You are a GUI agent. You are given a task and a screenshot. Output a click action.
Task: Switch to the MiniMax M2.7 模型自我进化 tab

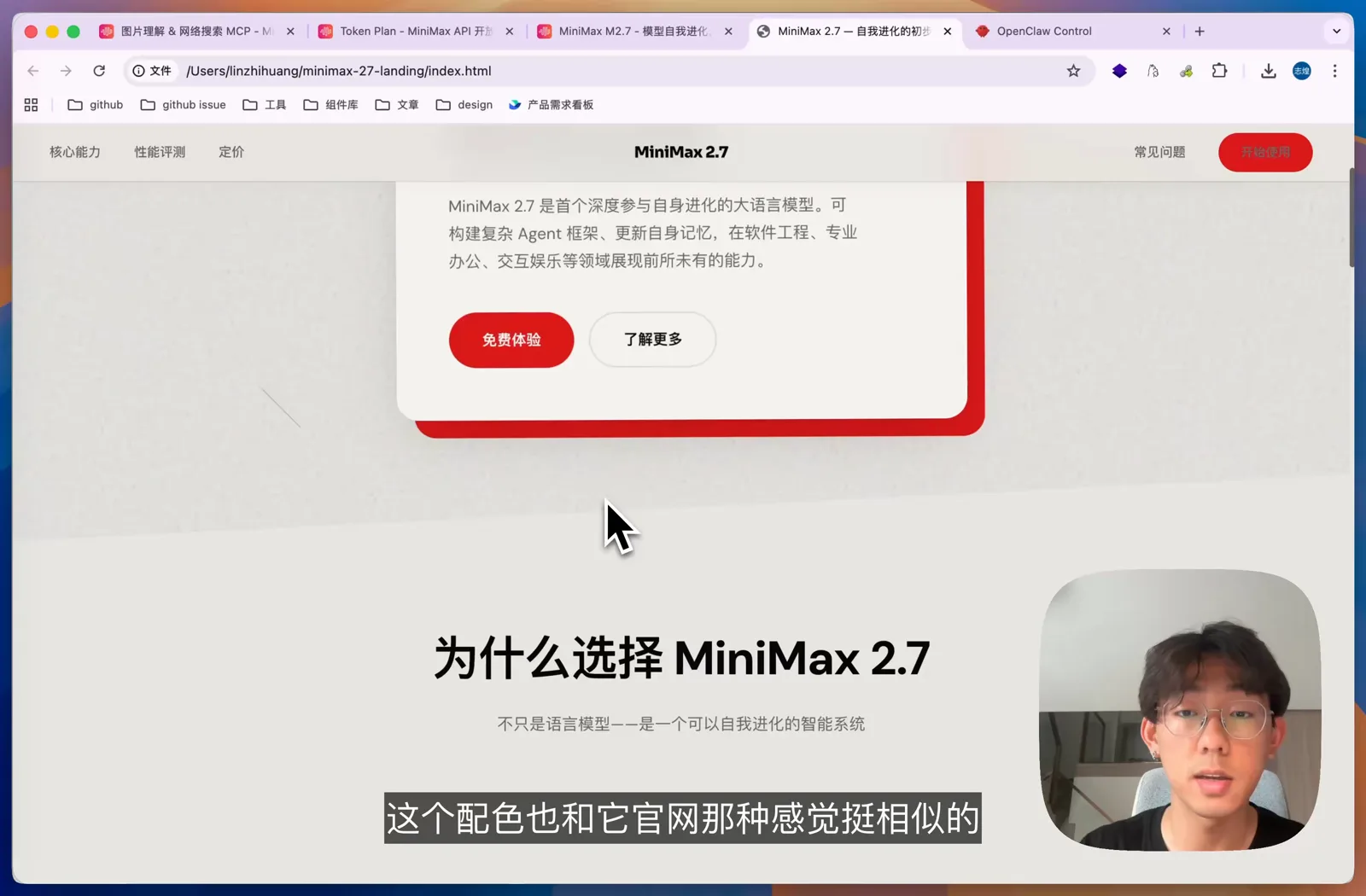point(634,32)
